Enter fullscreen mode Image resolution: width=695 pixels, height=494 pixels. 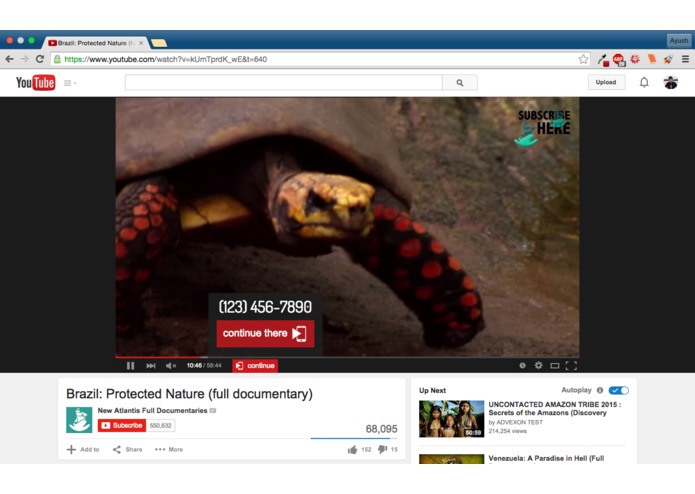[571, 366]
